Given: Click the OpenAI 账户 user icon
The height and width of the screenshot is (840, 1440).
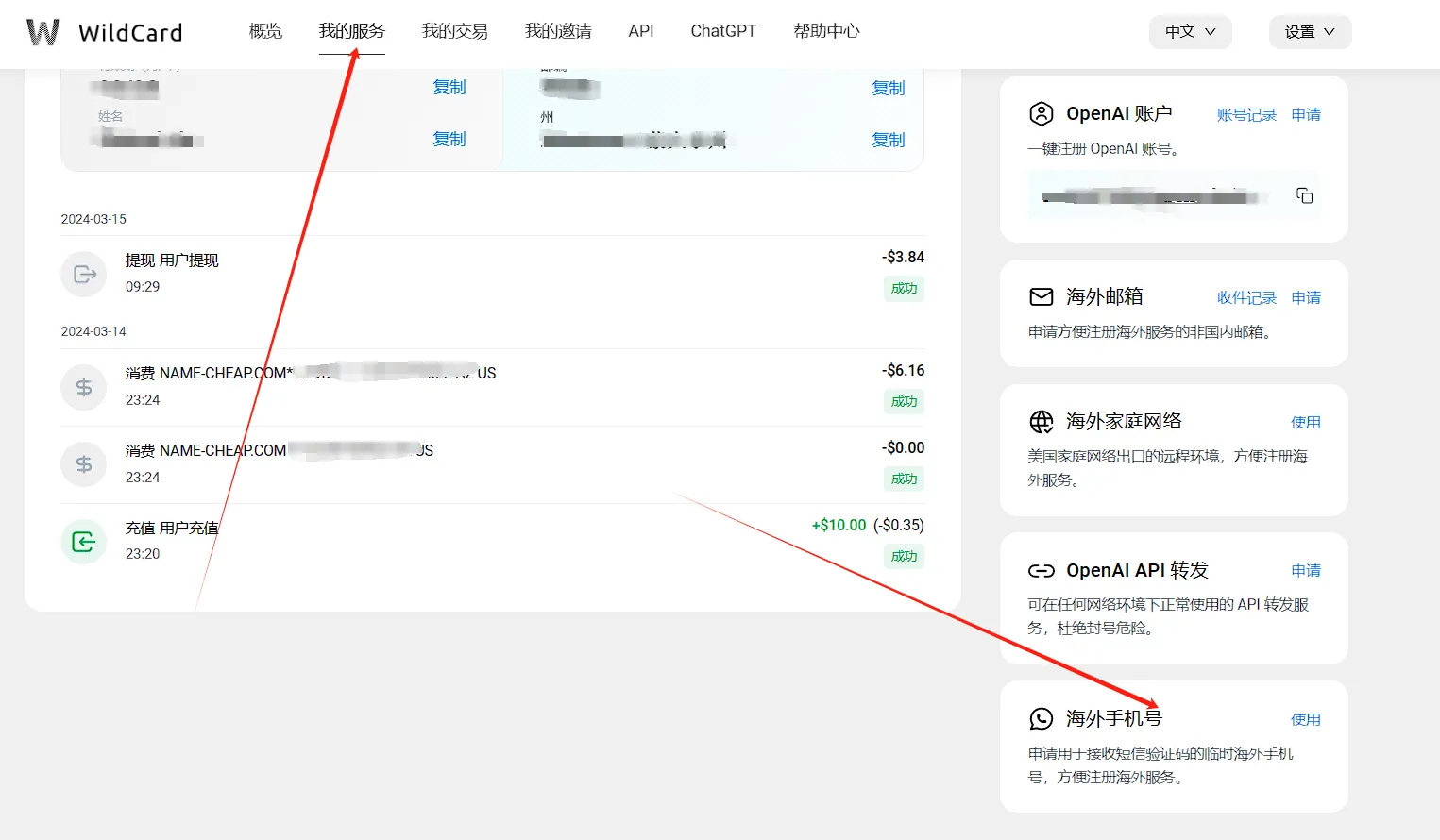Looking at the screenshot, I should point(1041,114).
